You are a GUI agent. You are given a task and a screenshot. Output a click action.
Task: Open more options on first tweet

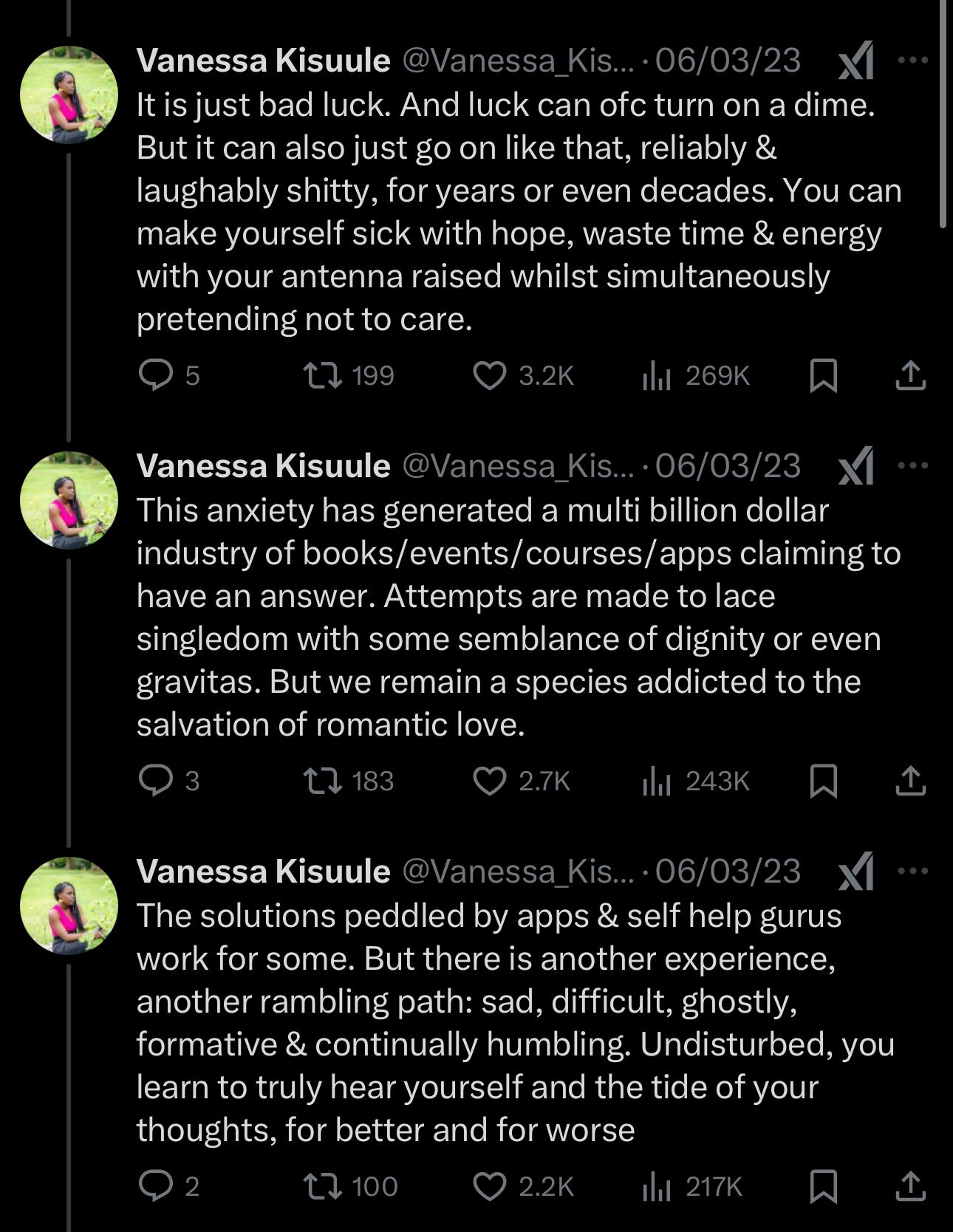(x=913, y=61)
